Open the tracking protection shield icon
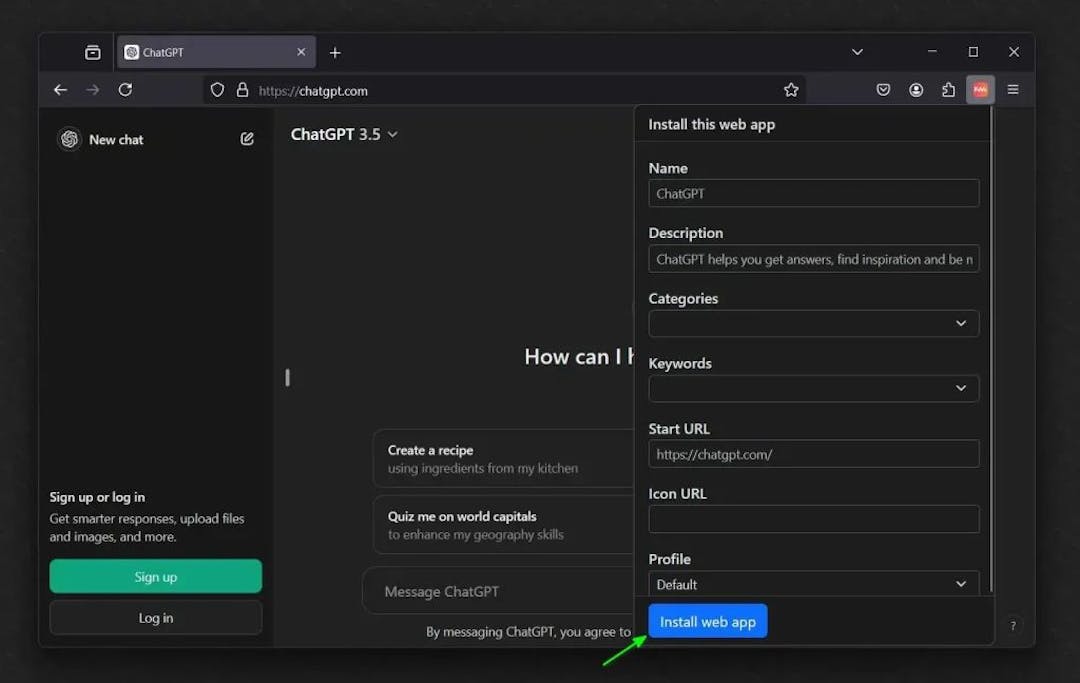This screenshot has height=683, width=1080. (217, 89)
